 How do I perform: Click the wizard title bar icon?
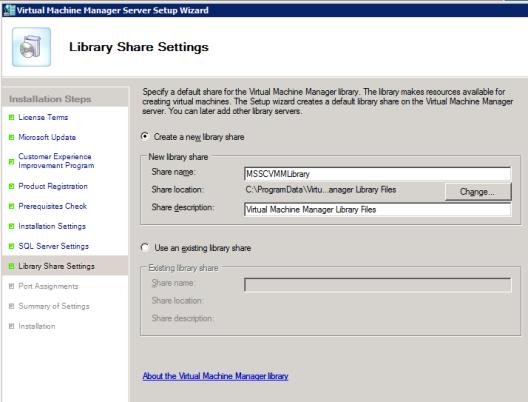point(9,10)
